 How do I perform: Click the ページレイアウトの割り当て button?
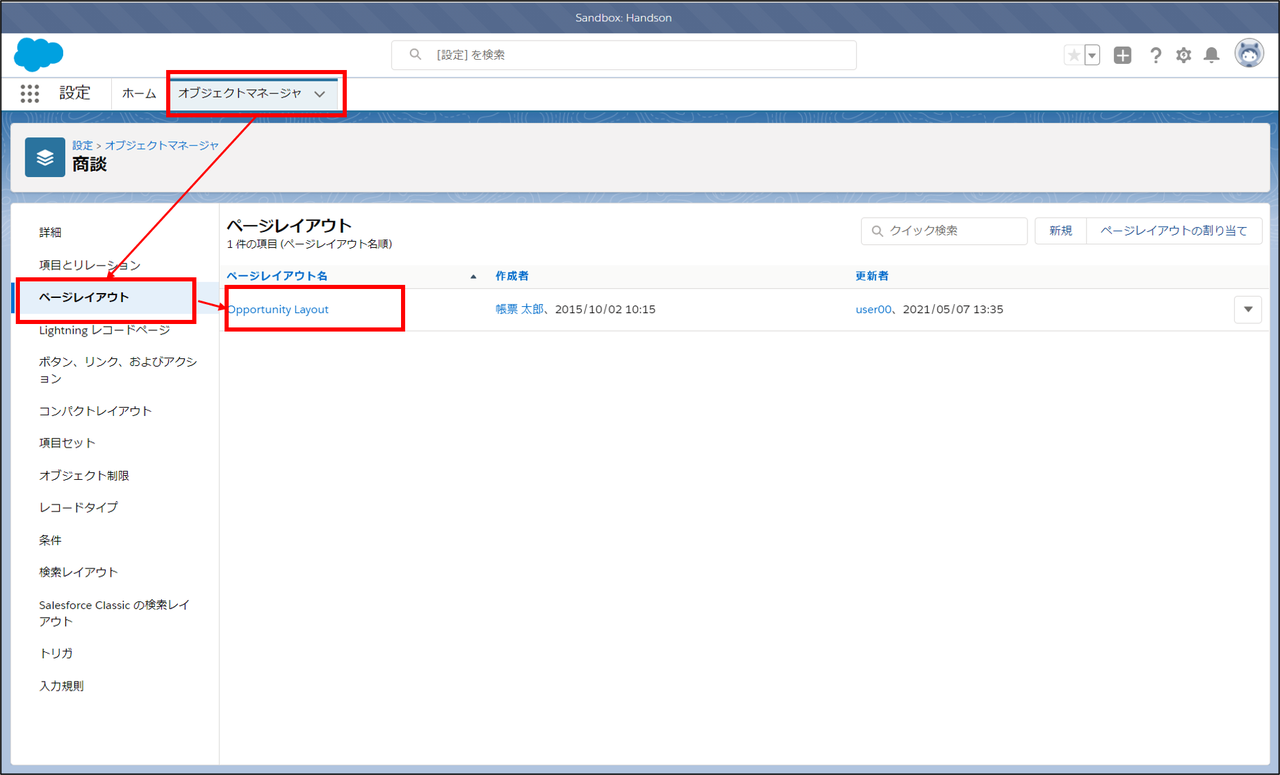coord(1174,231)
